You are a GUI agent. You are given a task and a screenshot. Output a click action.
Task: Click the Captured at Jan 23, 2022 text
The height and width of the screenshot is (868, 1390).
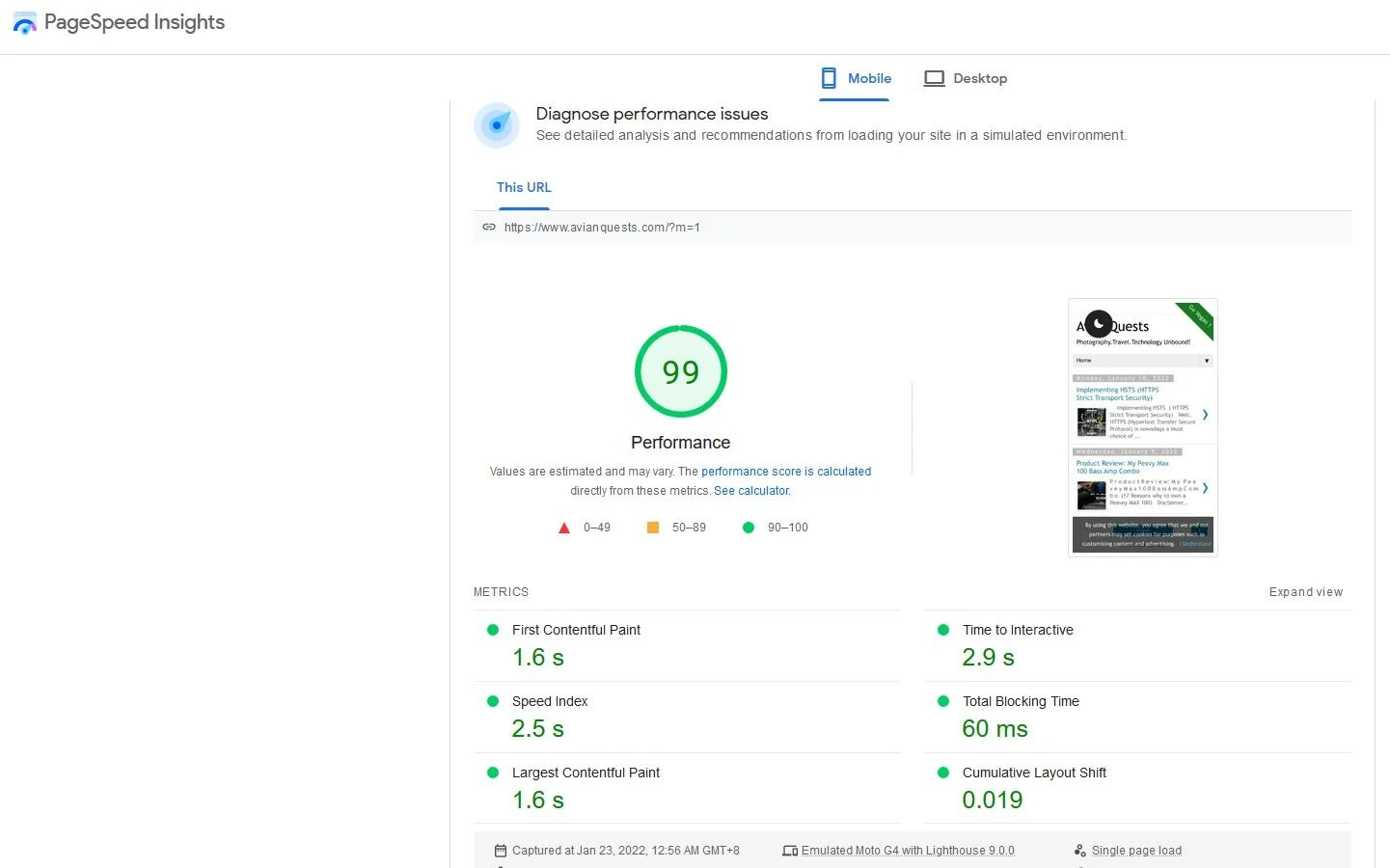tap(625, 851)
